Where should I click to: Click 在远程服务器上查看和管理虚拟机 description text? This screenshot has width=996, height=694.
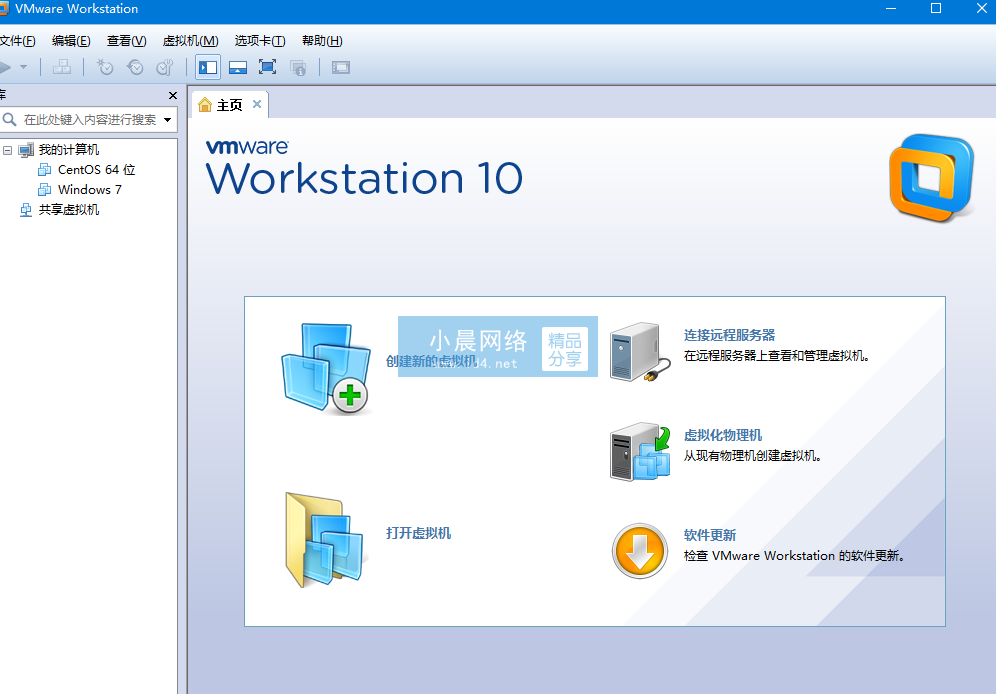coord(776,356)
